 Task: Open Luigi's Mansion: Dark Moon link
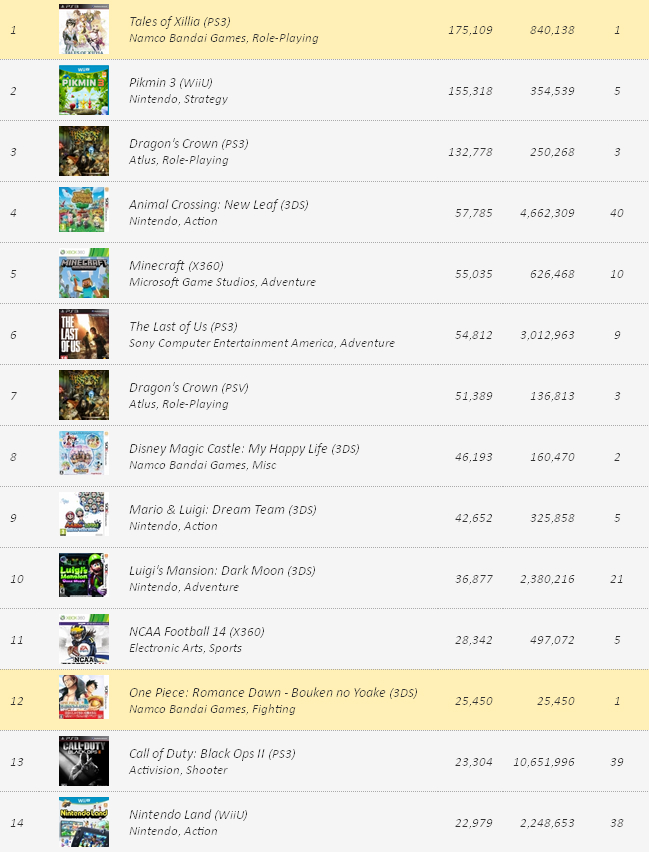click(x=206, y=570)
